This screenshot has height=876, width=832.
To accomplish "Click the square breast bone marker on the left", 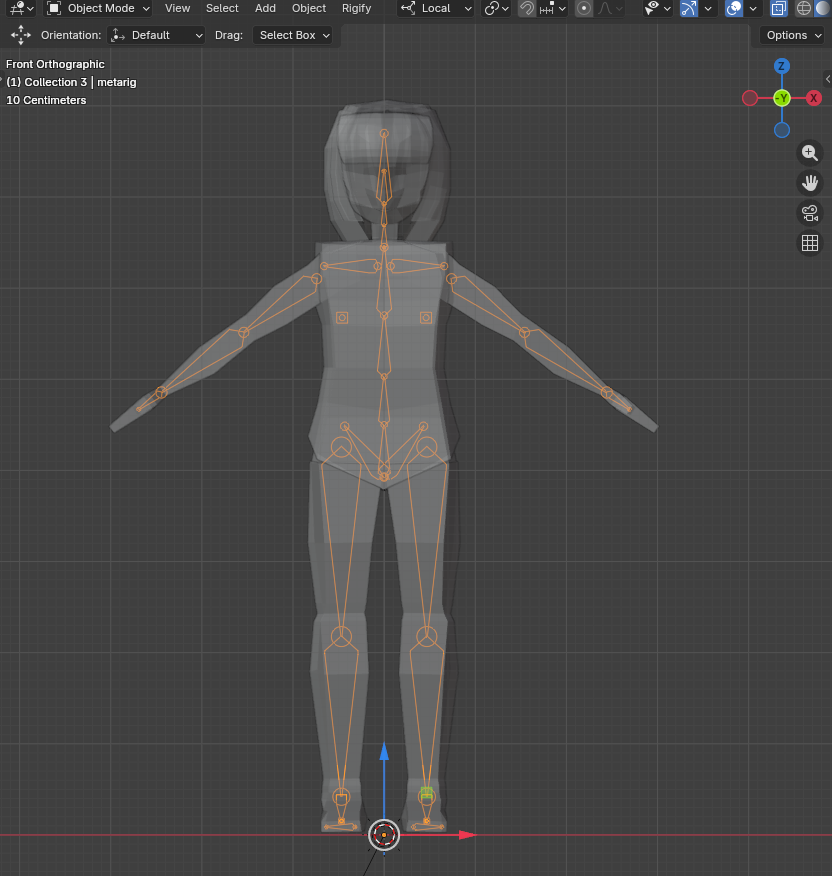I will (x=342, y=318).
